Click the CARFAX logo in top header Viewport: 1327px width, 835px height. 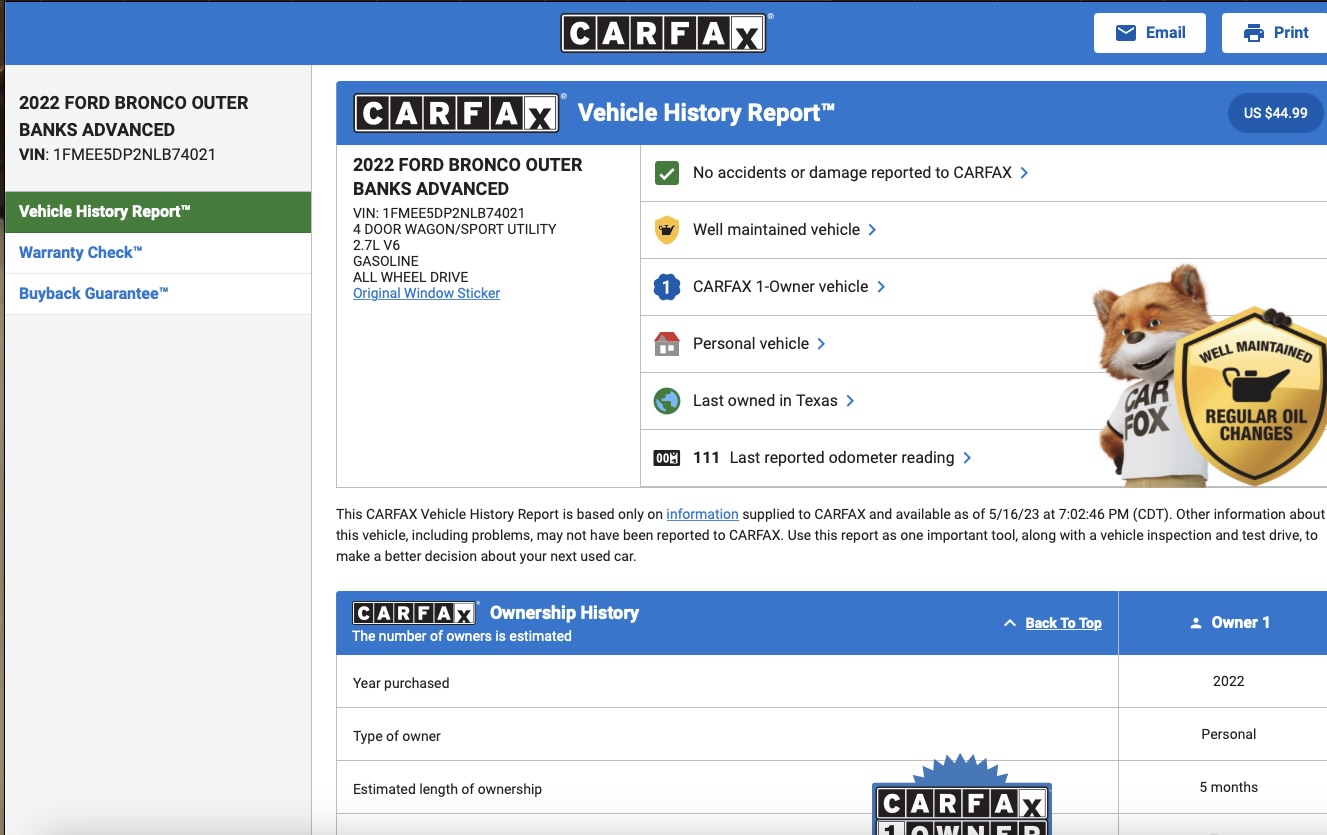[663, 33]
